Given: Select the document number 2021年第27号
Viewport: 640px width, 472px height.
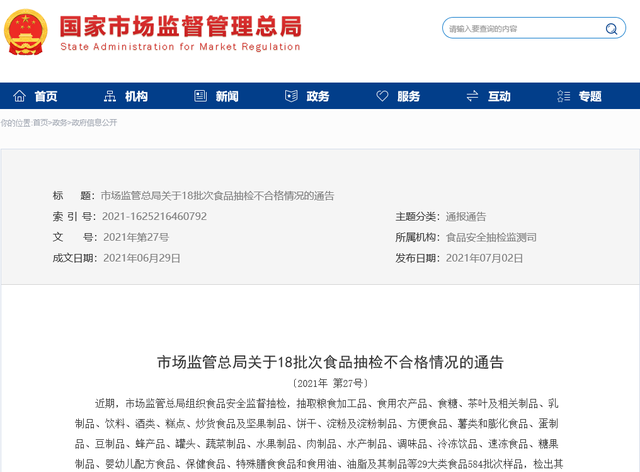Looking at the screenshot, I should coord(136,237).
